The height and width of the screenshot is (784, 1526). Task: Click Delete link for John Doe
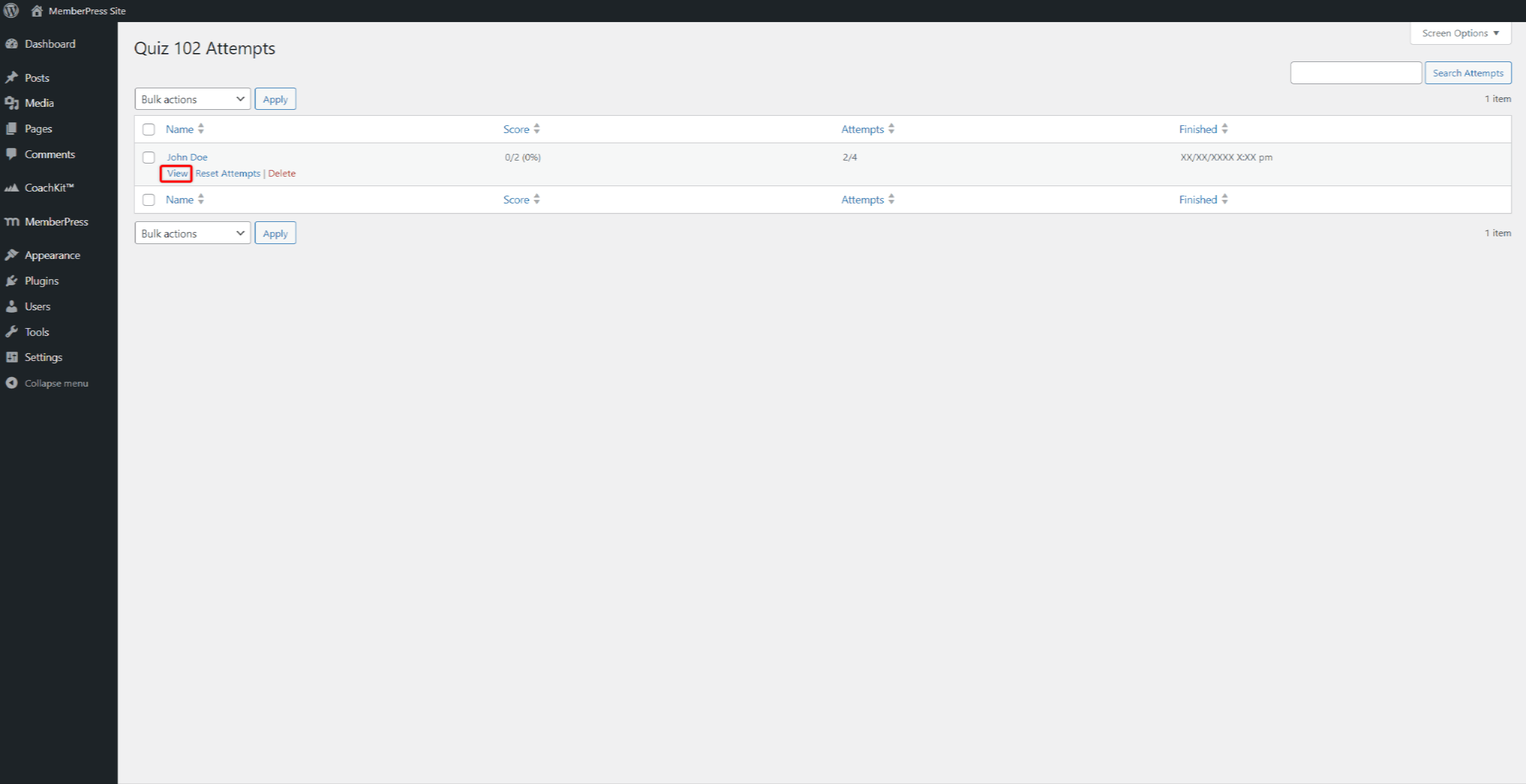(x=282, y=173)
